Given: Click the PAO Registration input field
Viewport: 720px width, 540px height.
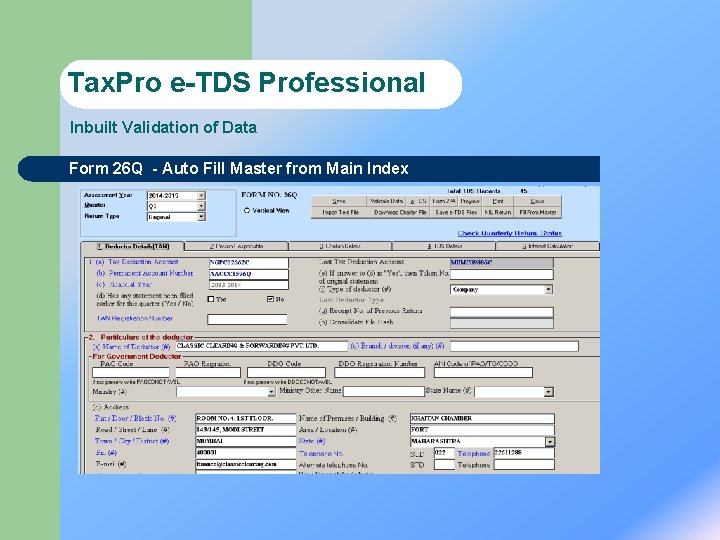Looking at the screenshot, I should click(x=208, y=372).
